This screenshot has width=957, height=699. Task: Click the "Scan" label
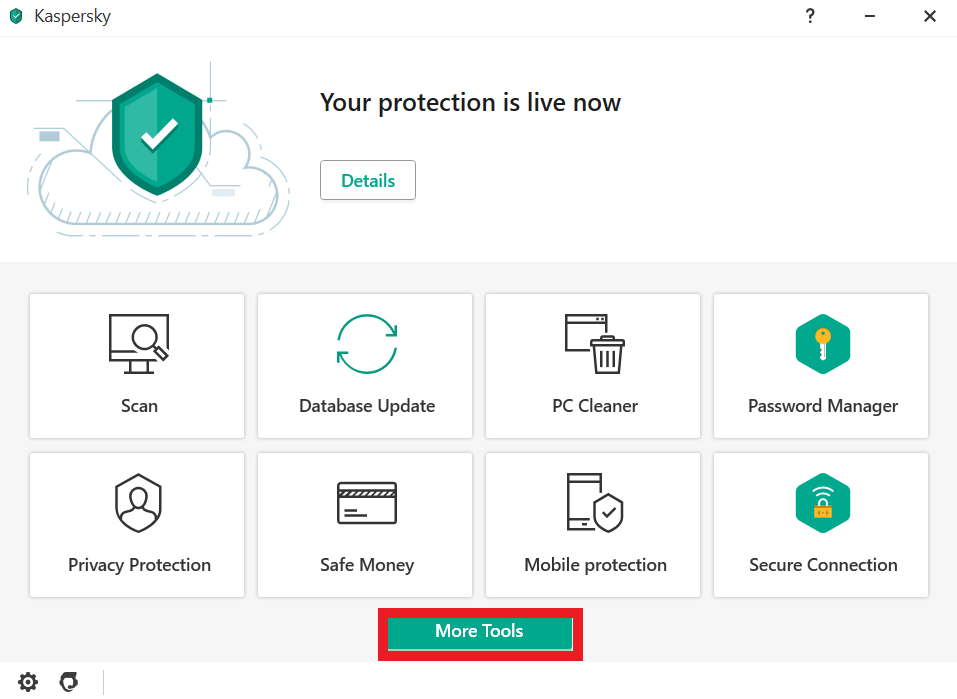coord(139,406)
